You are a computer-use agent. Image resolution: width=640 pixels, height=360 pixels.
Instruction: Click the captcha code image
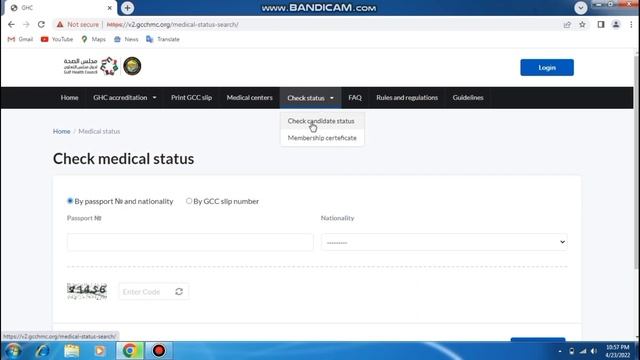point(87,291)
